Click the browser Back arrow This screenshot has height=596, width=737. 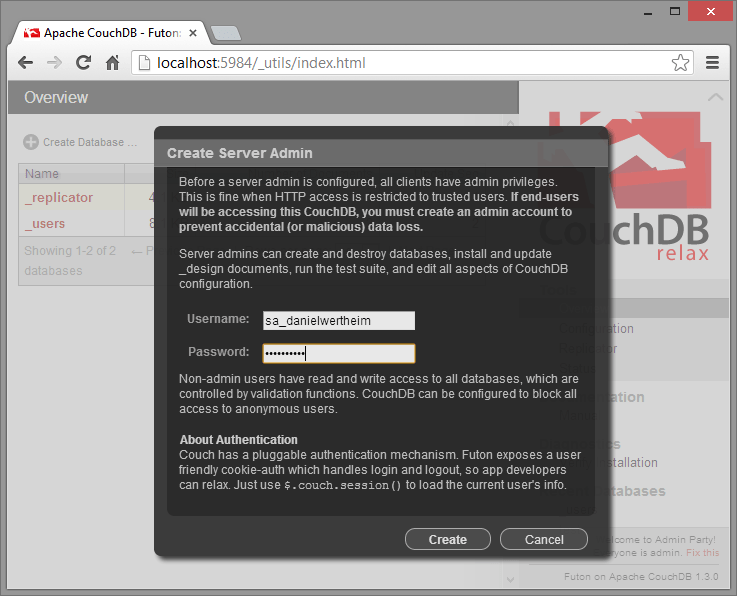(25, 63)
